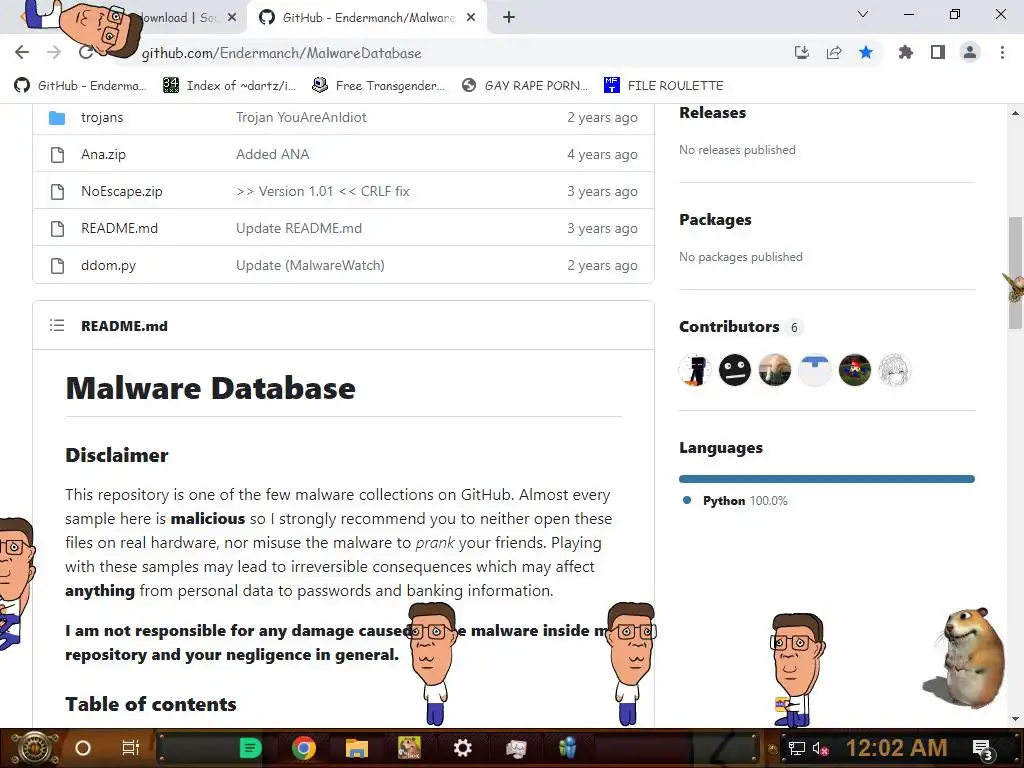This screenshot has height=768, width=1024.
Task: Open the notification center icon
Action: [x=984, y=750]
